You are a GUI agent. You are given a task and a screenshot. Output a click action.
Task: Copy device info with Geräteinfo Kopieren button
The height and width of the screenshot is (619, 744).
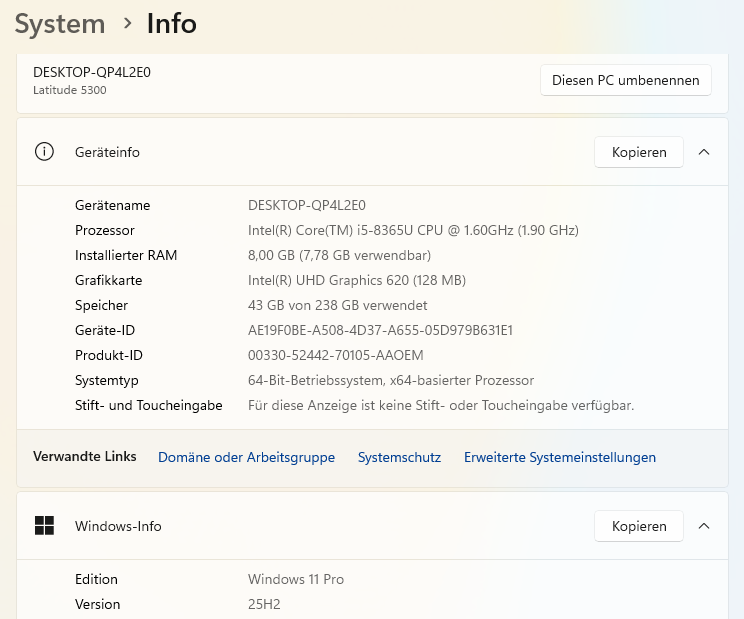coord(639,152)
